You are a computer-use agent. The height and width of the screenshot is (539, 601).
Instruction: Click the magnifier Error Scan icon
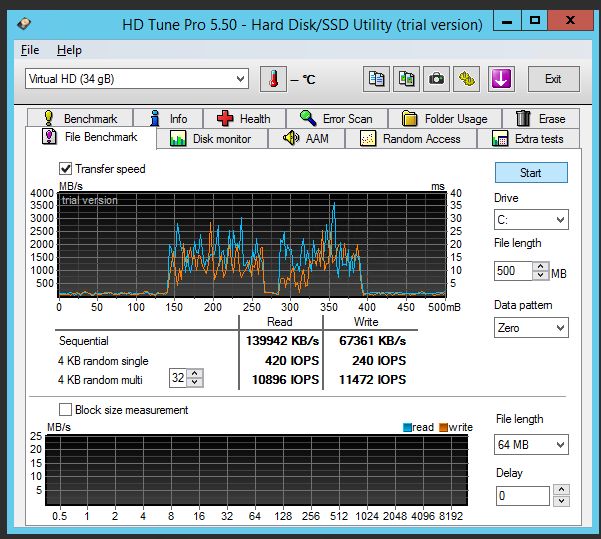[x=308, y=118]
